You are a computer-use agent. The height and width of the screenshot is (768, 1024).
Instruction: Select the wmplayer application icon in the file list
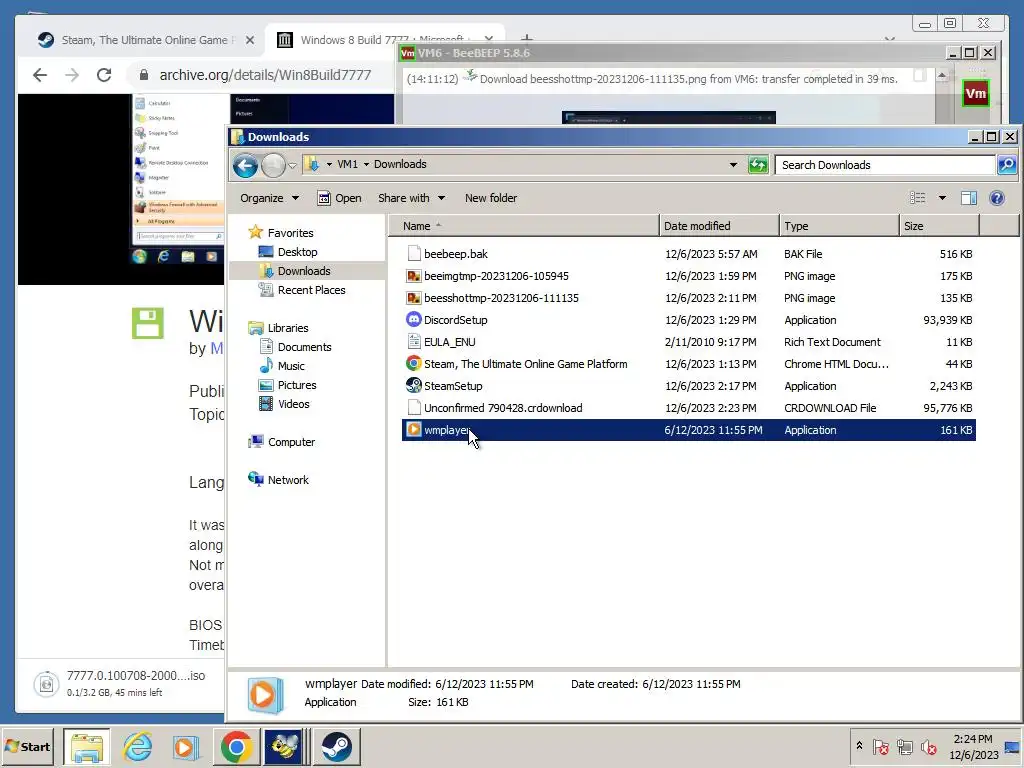click(x=413, y=430)
